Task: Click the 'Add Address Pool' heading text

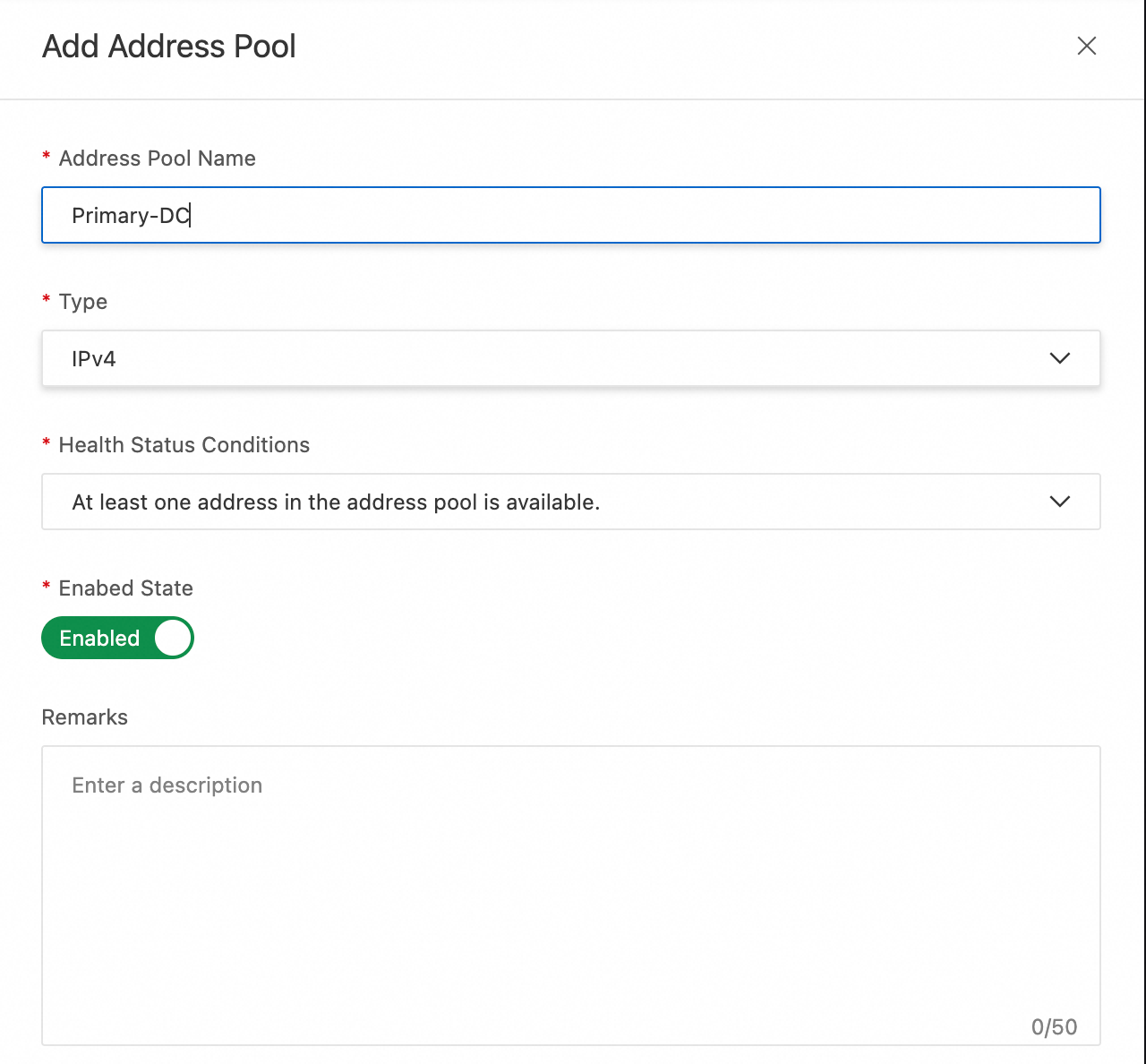Action: [168, 47]
